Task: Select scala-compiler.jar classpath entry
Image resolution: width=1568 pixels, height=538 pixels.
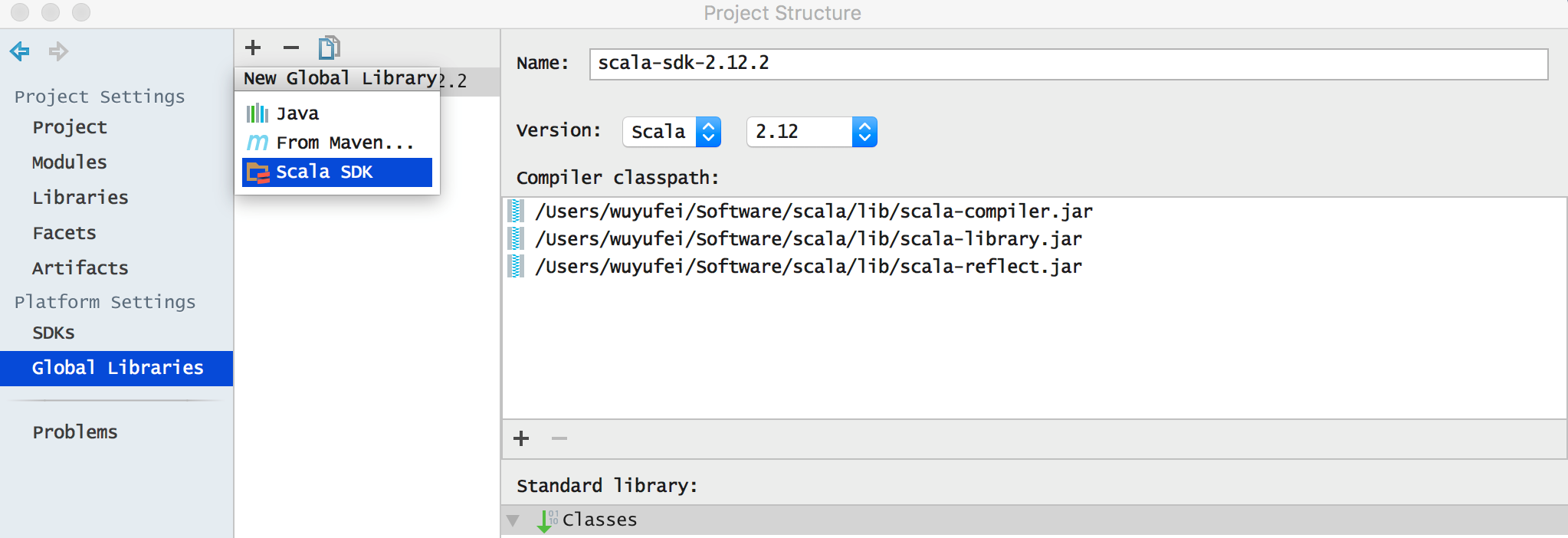Action: point(813,212)
